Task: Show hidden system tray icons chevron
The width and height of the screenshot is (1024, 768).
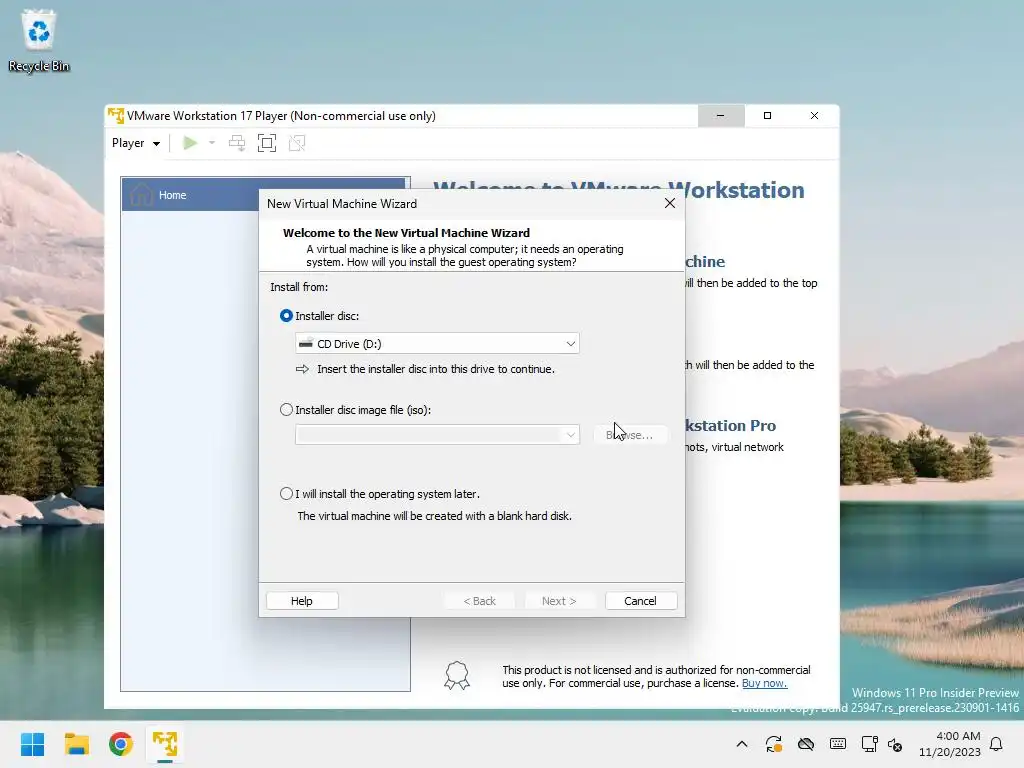Action: [742, 744]
